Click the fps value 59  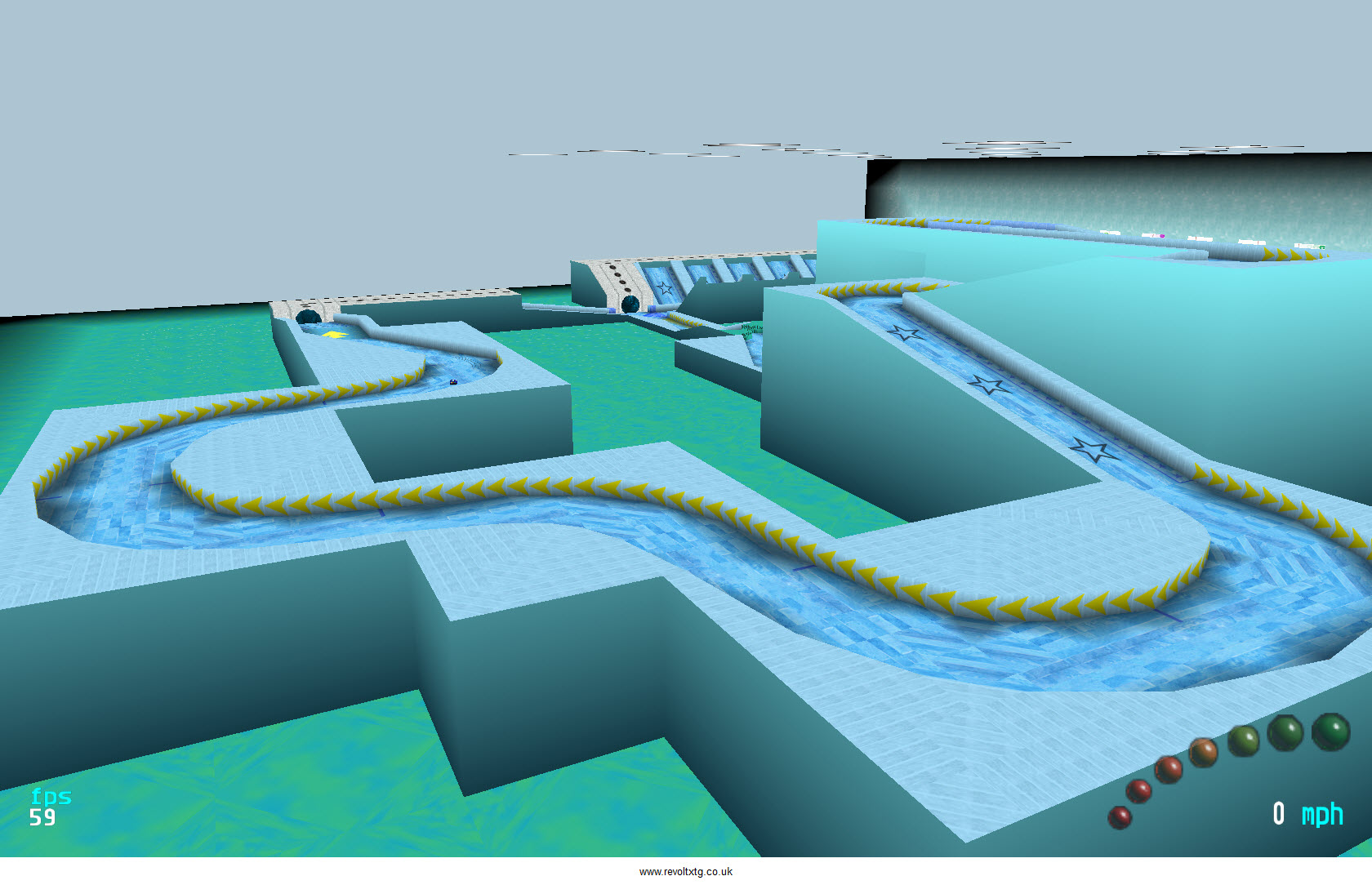42,818
